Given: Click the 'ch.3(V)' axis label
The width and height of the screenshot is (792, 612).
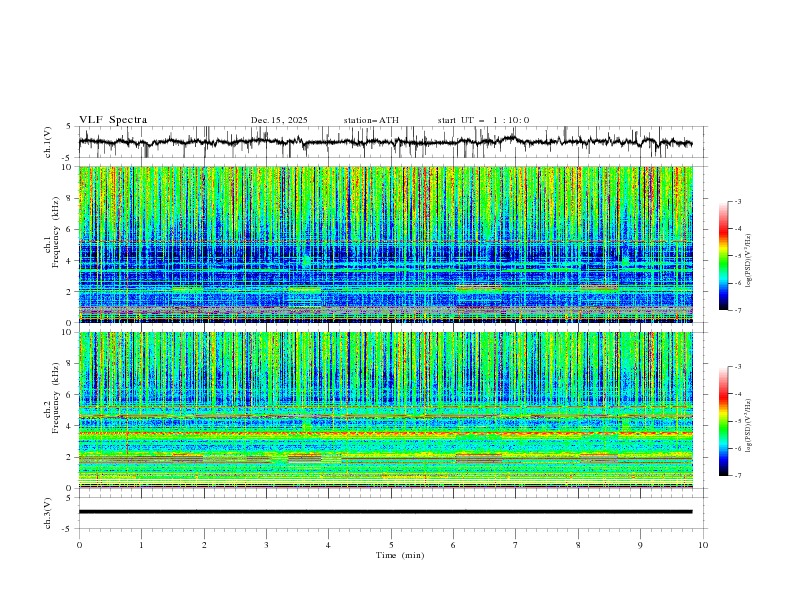Looking at the screenshot, I should point(48,513).
